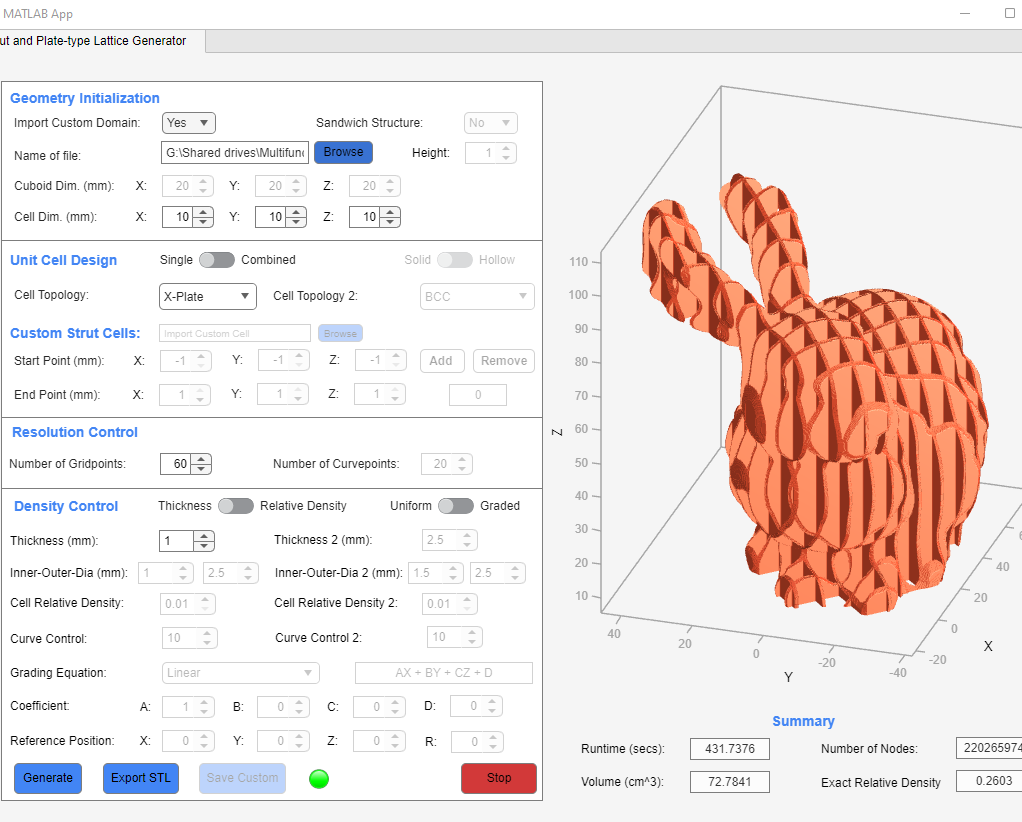This screenshot has height=822, width=1022.
Task: Click the grading equation AX + BY + CZ + D field
Action: point(444,673)
